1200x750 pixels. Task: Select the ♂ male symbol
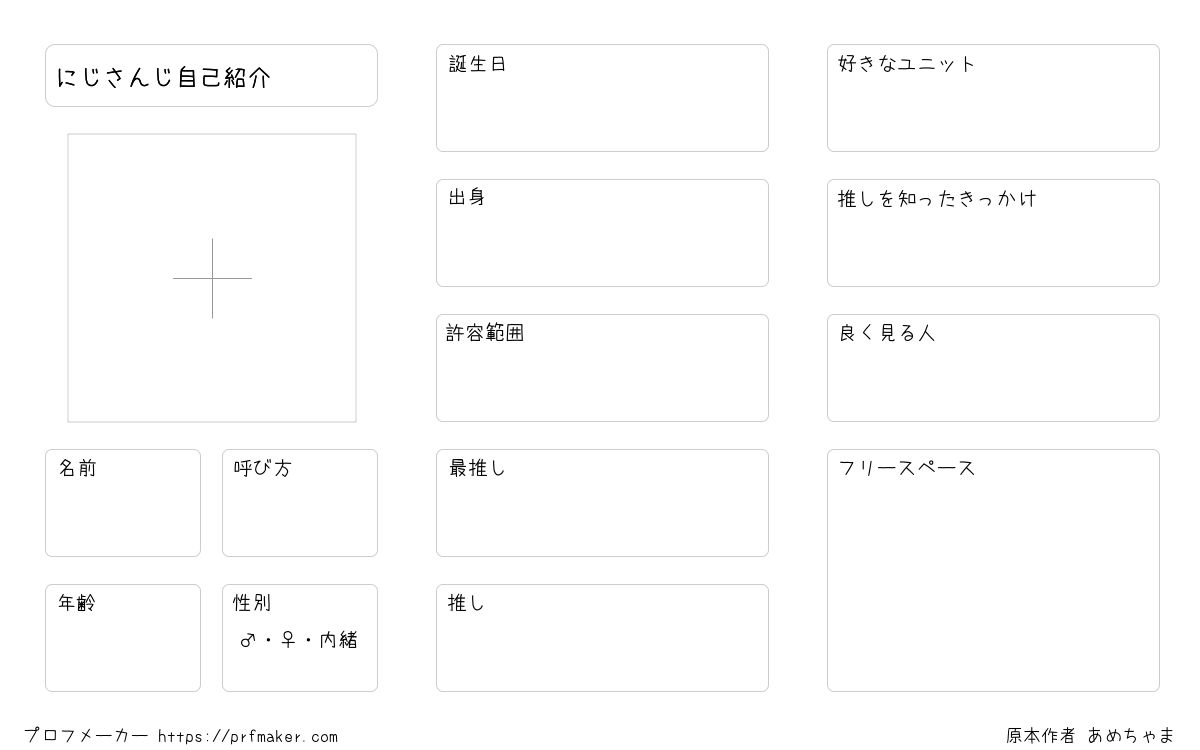248,640
